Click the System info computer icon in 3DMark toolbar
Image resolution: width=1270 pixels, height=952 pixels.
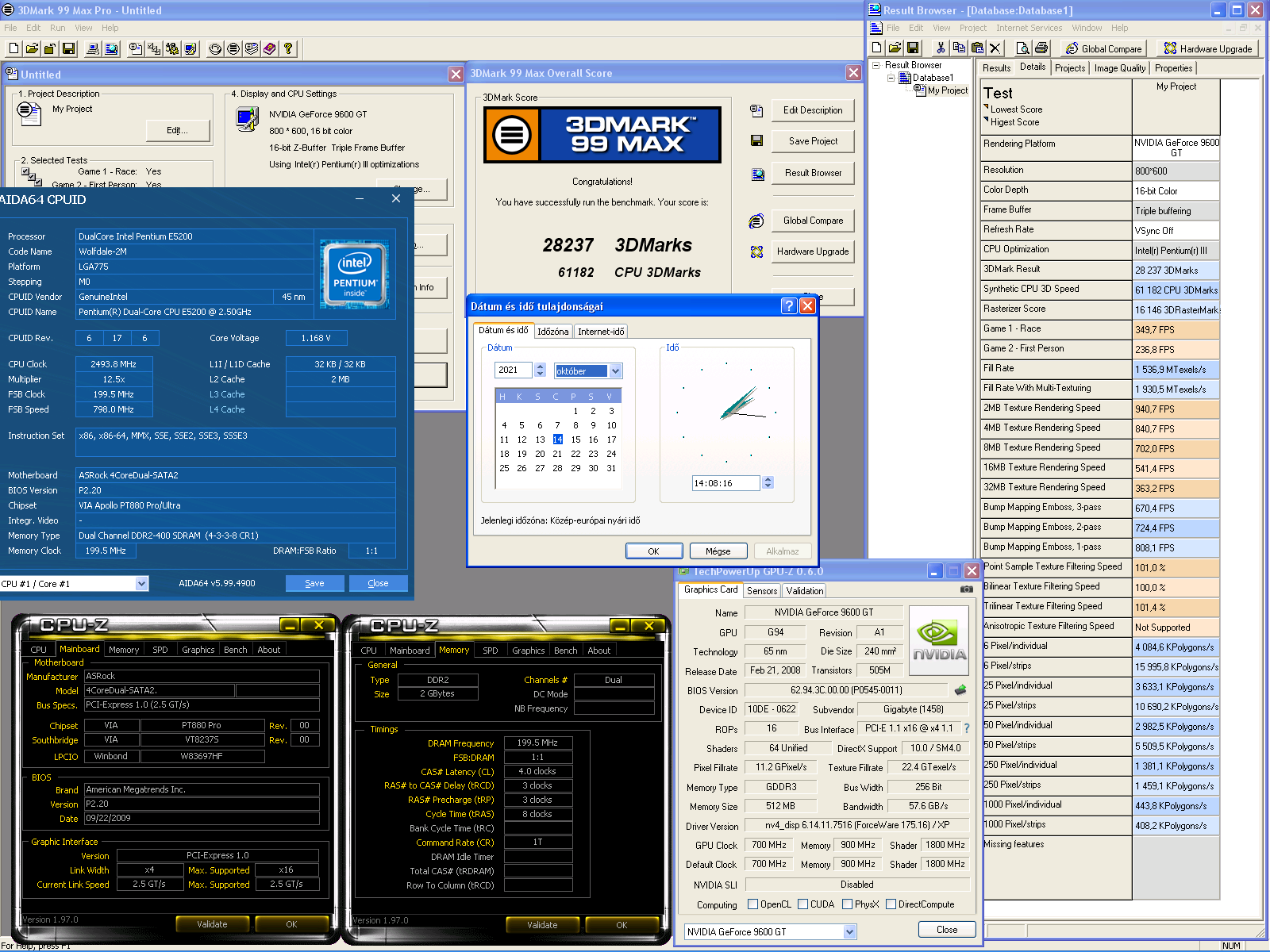pyautogui.click(x=93, y=48)
